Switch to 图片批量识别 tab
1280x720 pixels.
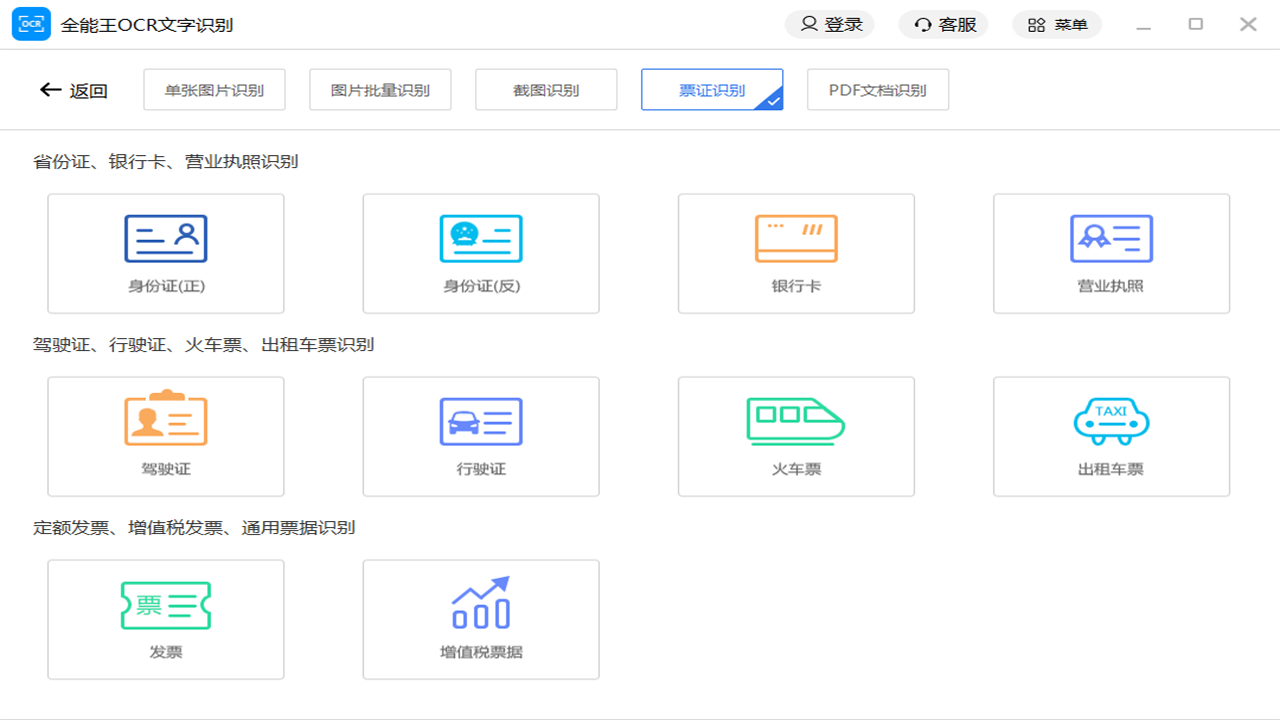tap(380, 89)
